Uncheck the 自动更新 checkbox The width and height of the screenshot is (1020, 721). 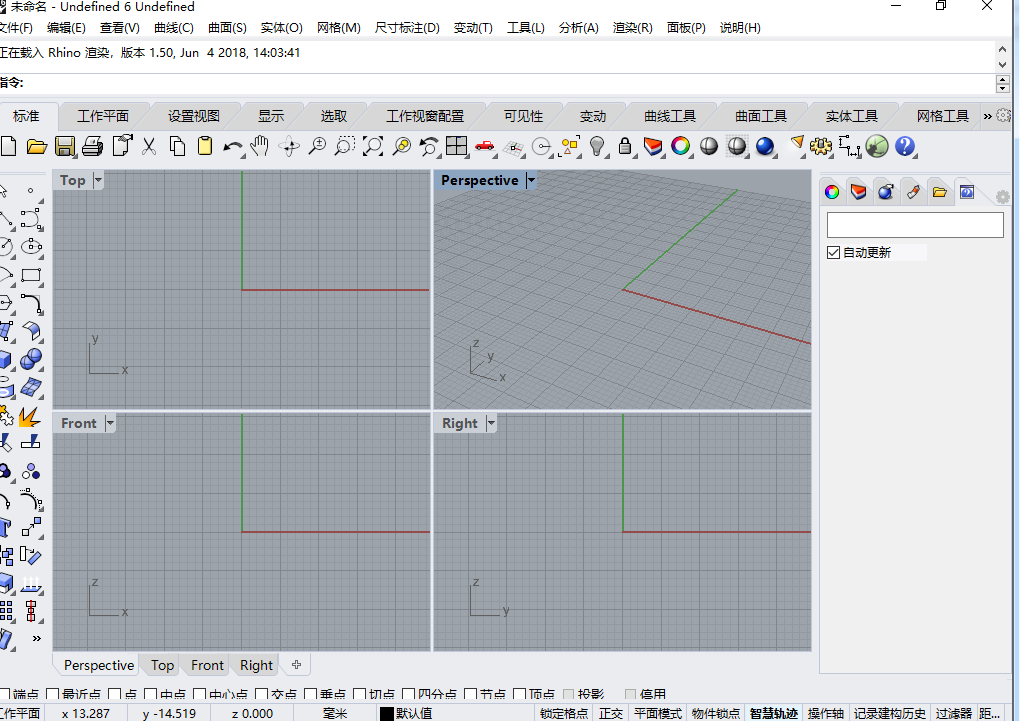834,253
